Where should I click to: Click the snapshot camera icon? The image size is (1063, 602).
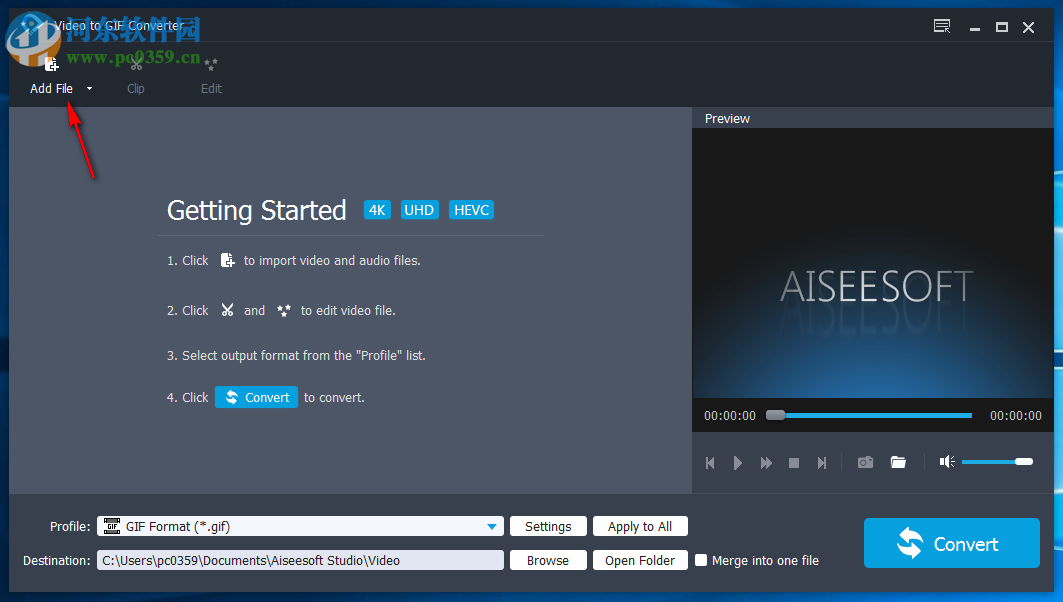[865, 462]
